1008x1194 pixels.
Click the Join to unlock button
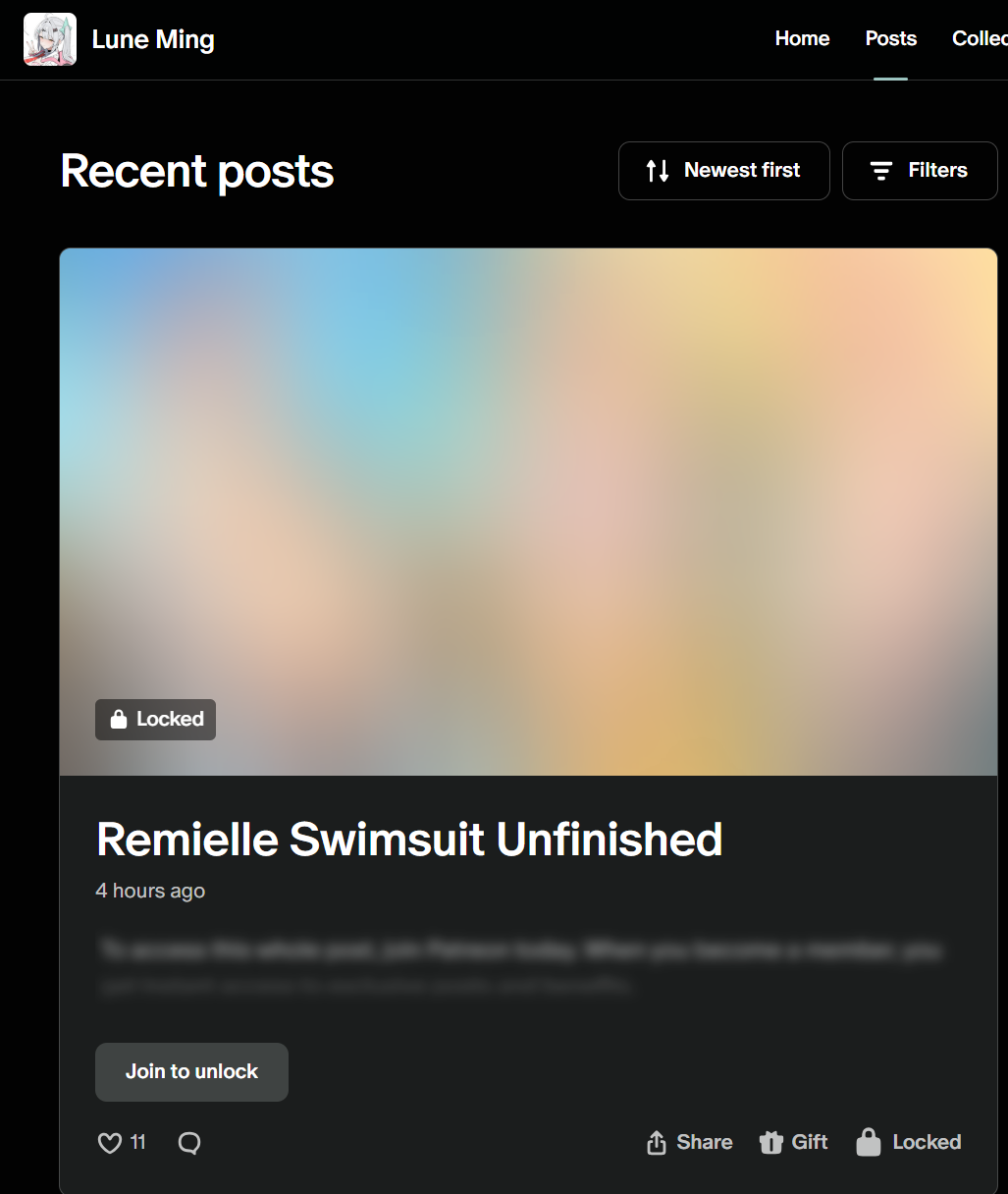(x=191, y=1072)
